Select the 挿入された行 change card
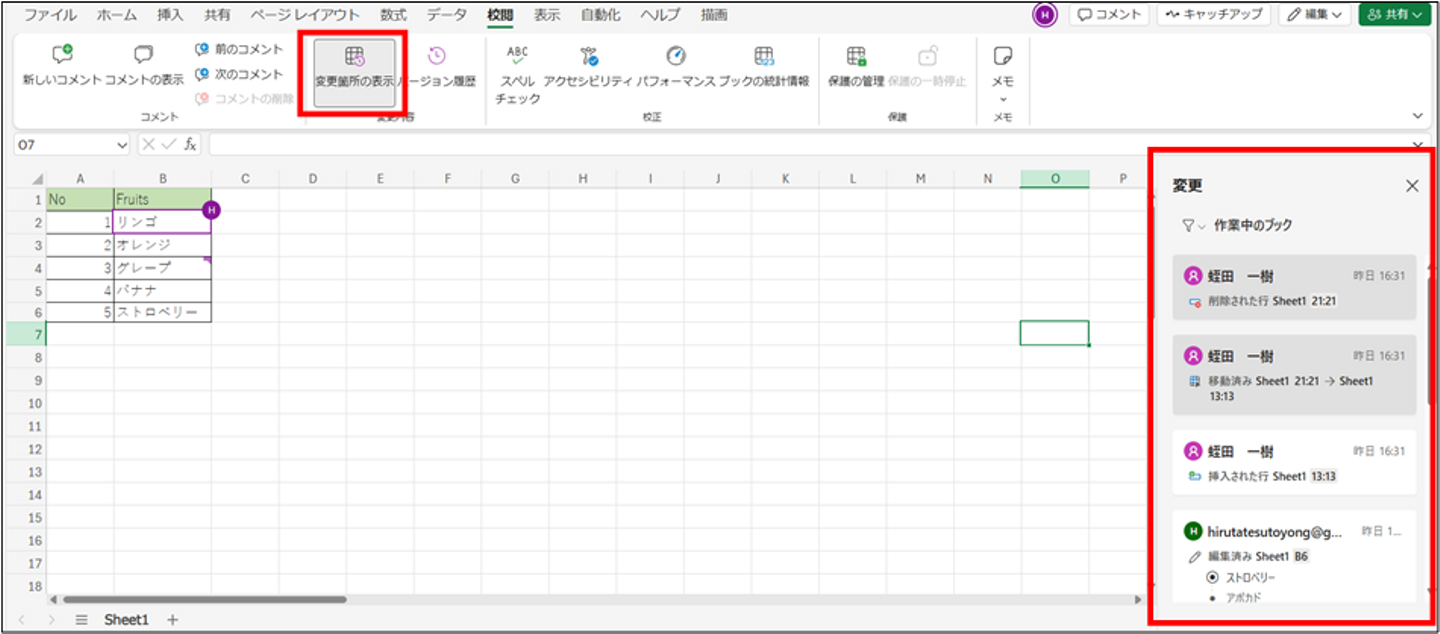 [1294, 463]
